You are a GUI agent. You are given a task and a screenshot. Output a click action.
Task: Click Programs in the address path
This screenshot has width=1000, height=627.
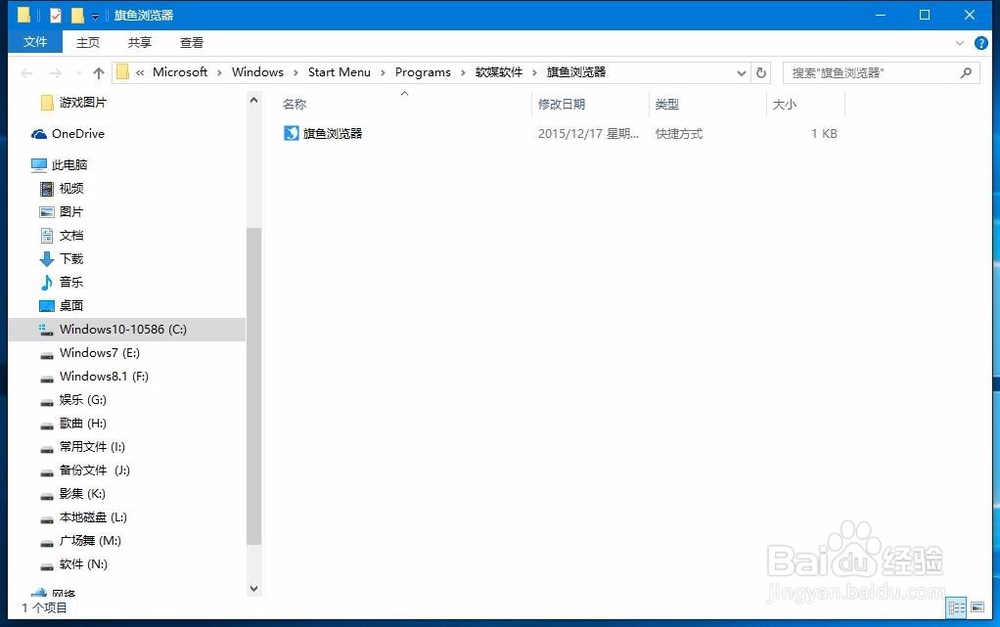click(x=423, y=72)
